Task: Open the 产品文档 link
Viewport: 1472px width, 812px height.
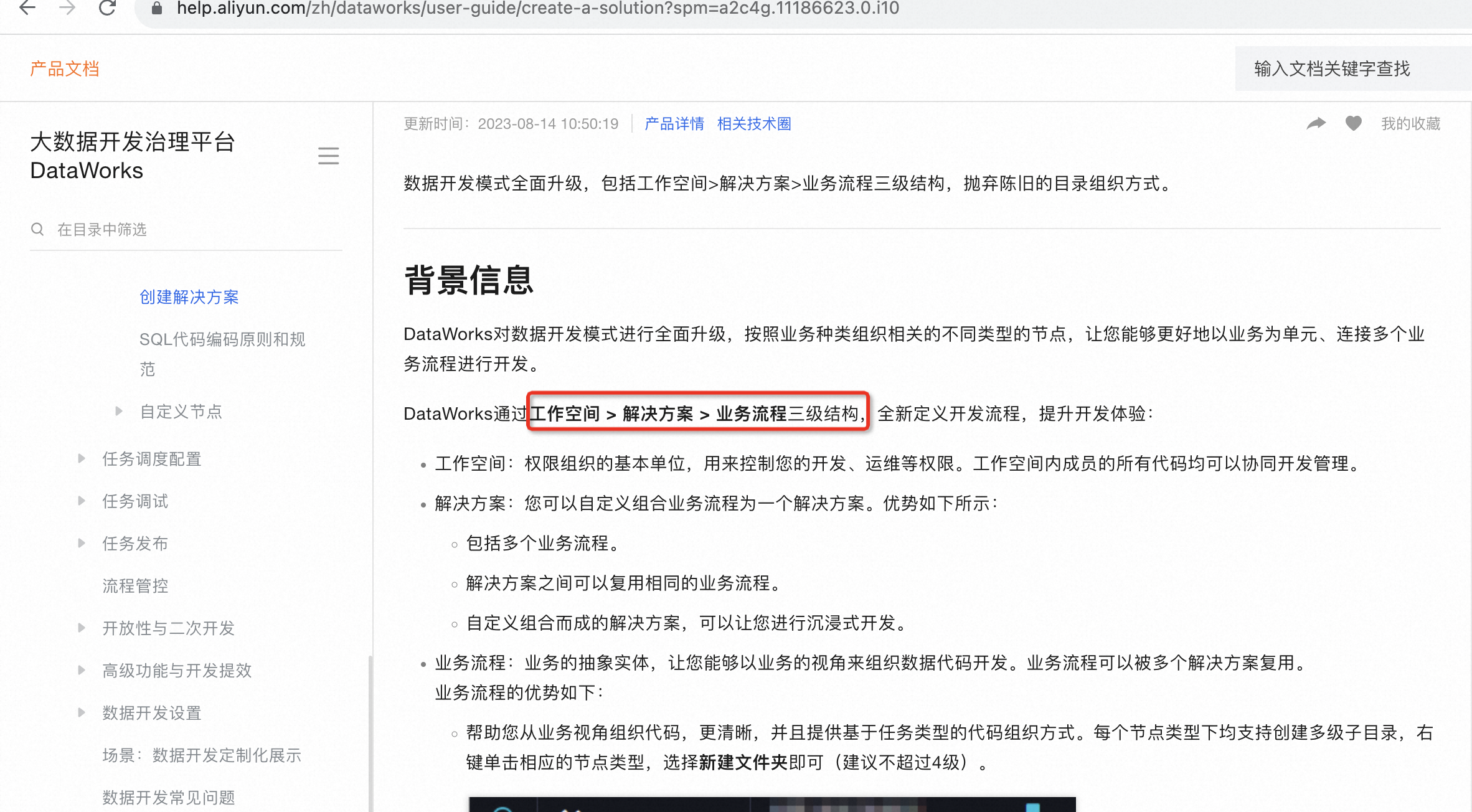Action: (65, 68)
